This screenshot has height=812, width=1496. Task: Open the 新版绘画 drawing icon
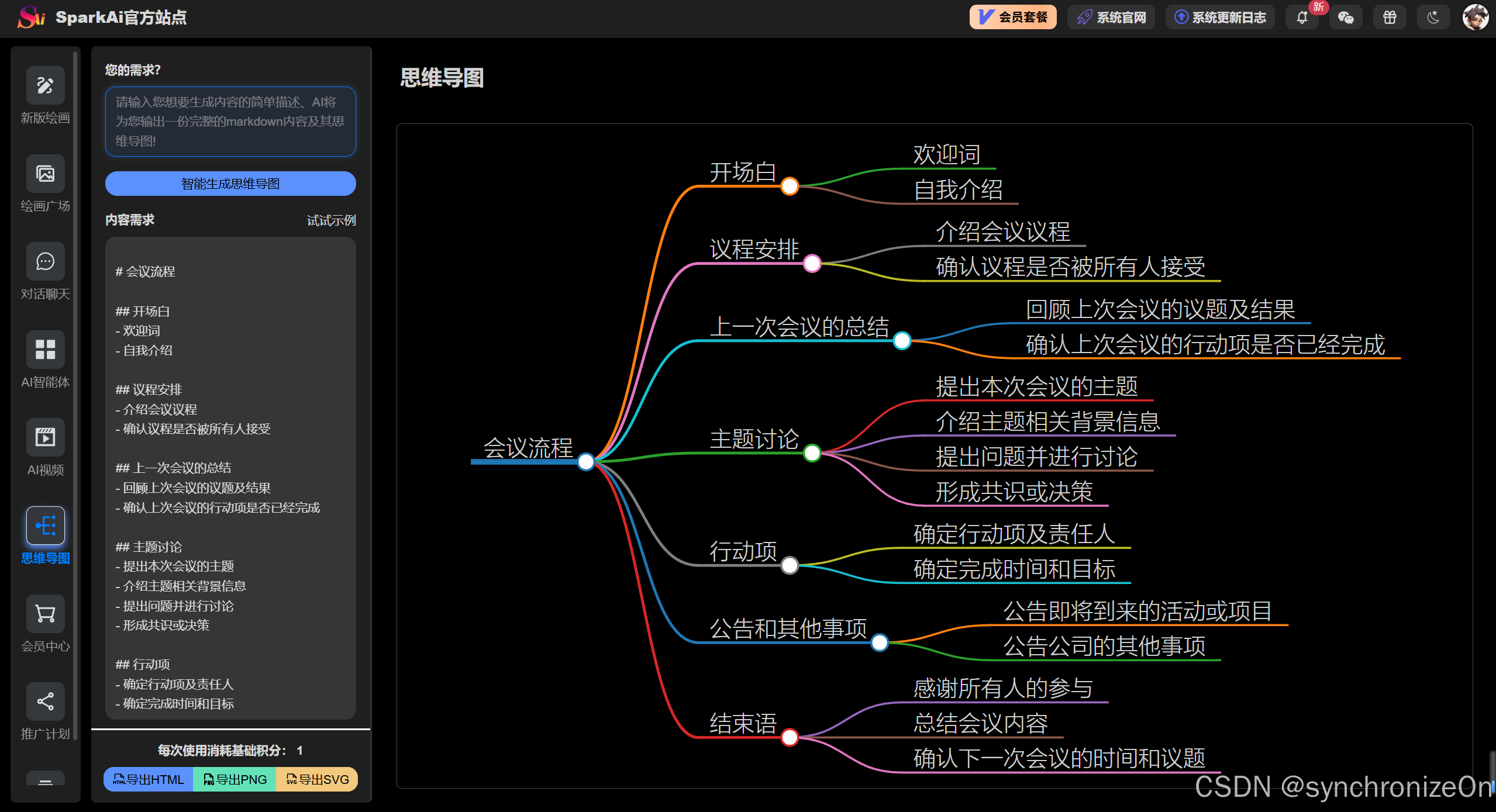point(45,86)
